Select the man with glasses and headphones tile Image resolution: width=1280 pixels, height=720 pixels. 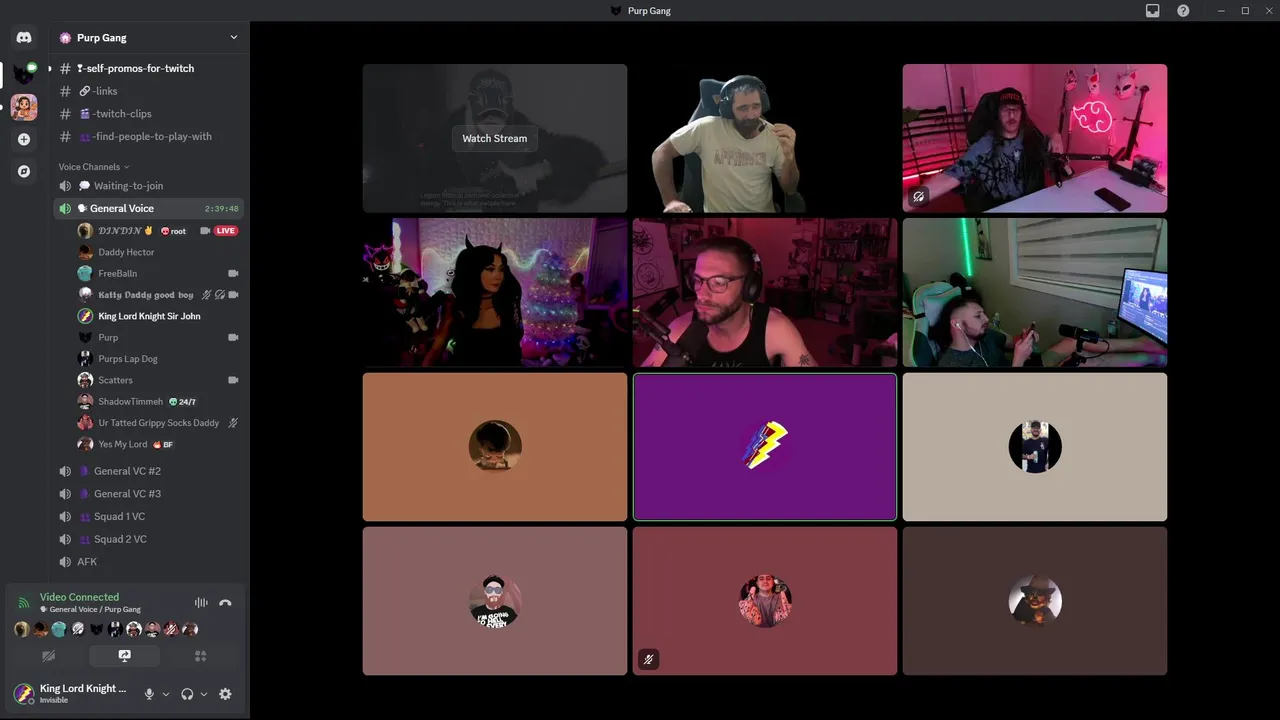765,292
